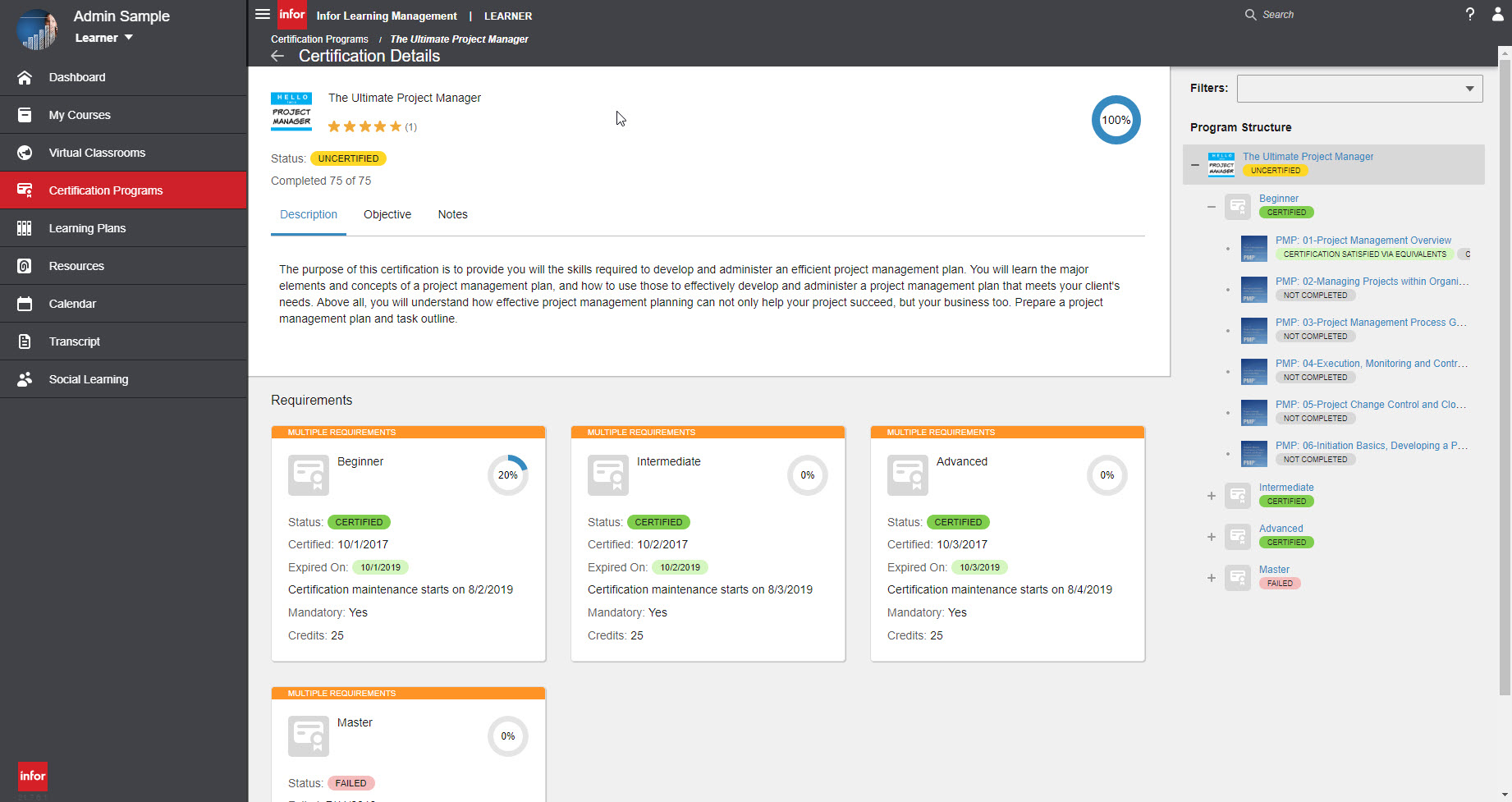
Task: Switch to the Objective tab
Action: (387, 214)
